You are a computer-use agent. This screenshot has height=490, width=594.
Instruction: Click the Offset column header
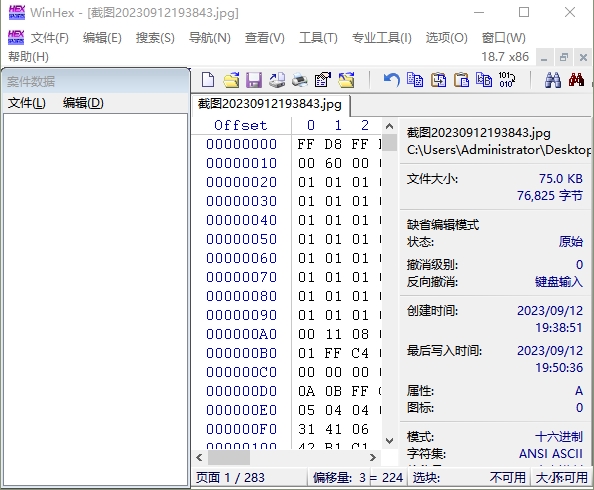(x=241, y=125)
